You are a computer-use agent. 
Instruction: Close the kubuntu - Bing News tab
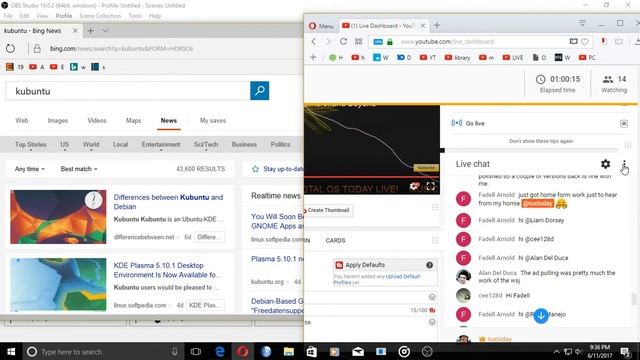(75, 31)
